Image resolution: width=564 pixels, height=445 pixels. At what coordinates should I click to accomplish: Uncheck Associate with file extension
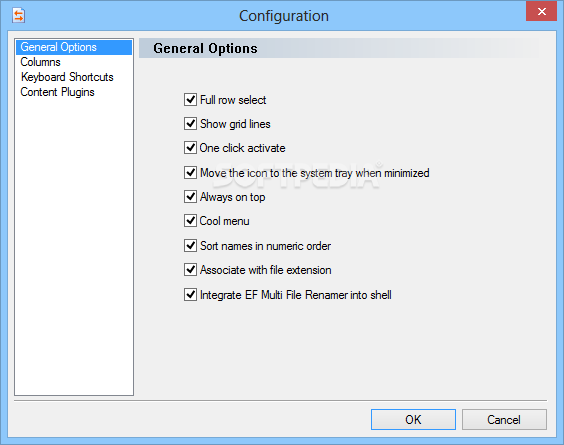pyautogui.click(x=190, y=270)
